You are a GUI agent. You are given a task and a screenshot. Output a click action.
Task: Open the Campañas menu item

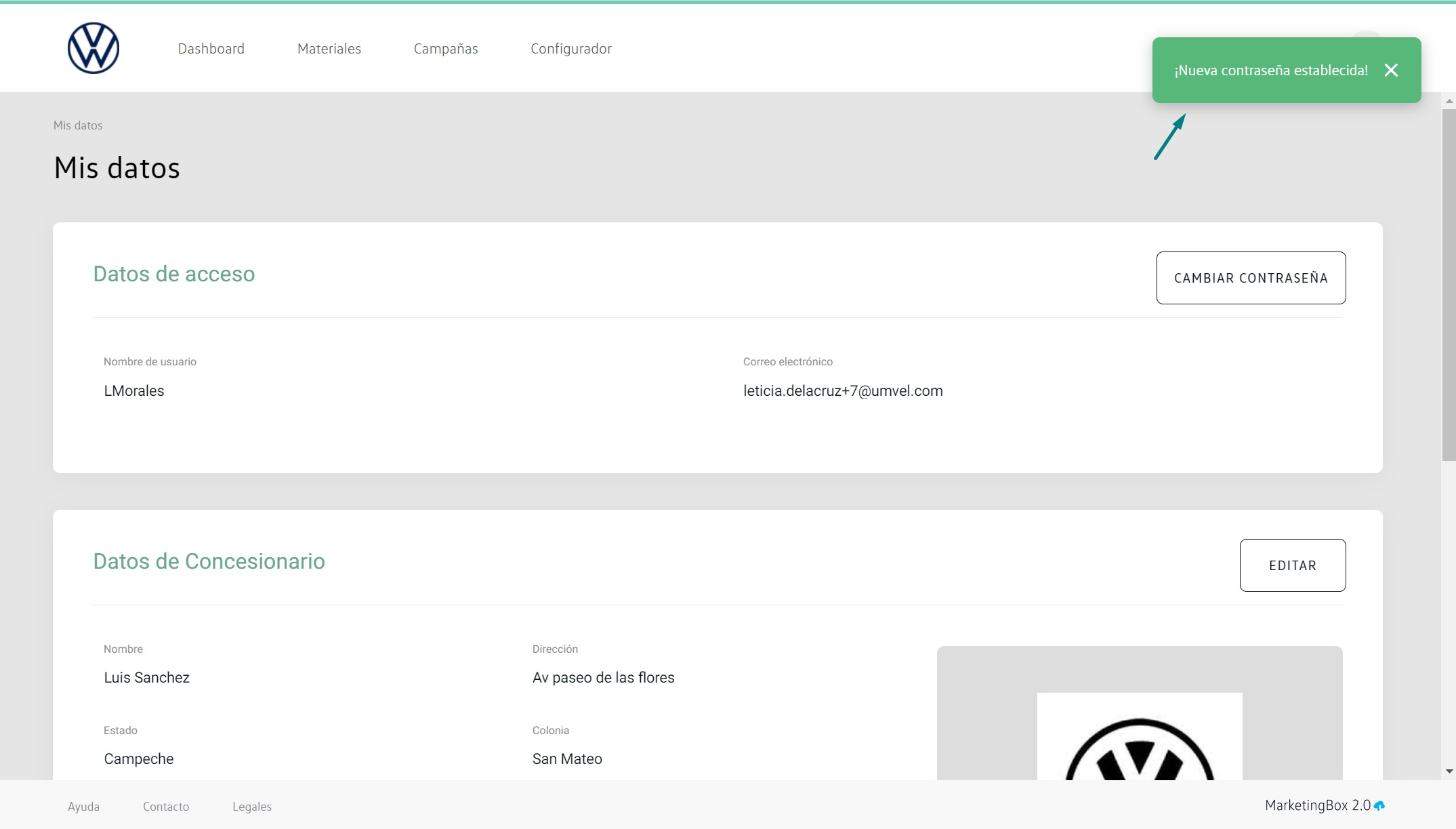[446, 49]
